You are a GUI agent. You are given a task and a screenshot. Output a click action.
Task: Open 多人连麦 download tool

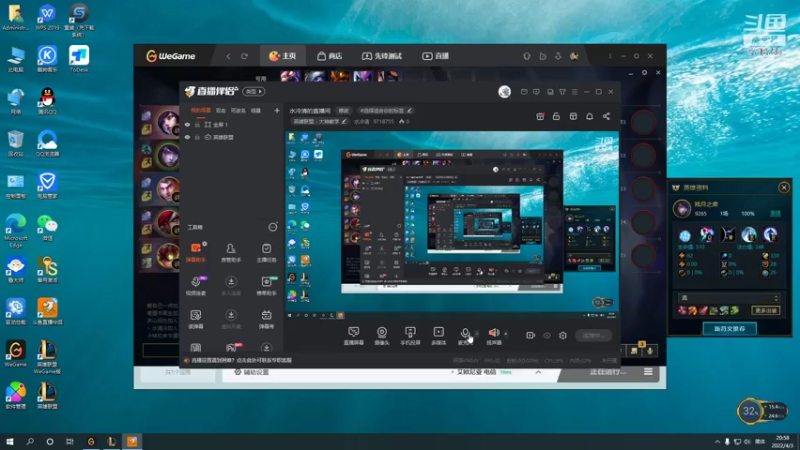(231, 286)
